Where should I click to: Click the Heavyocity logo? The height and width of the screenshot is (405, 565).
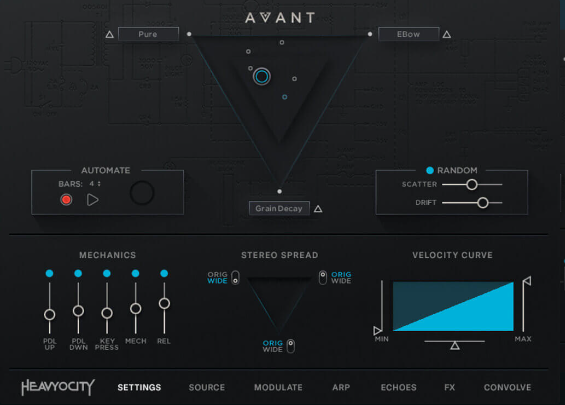58,387
